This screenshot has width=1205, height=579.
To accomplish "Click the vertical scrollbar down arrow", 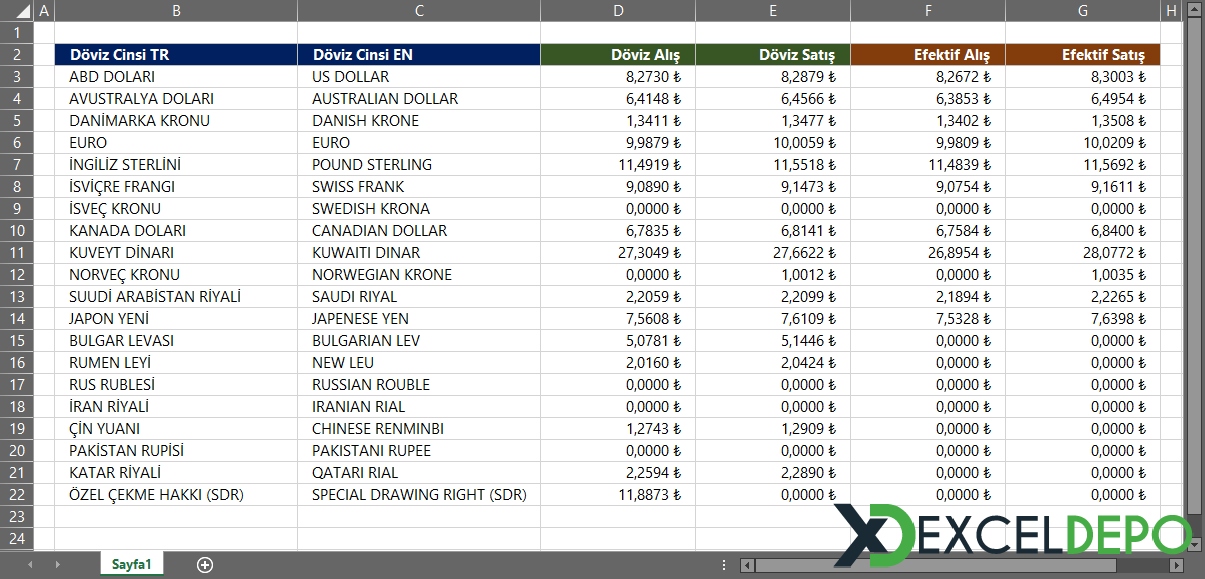I will point(1194,544).
